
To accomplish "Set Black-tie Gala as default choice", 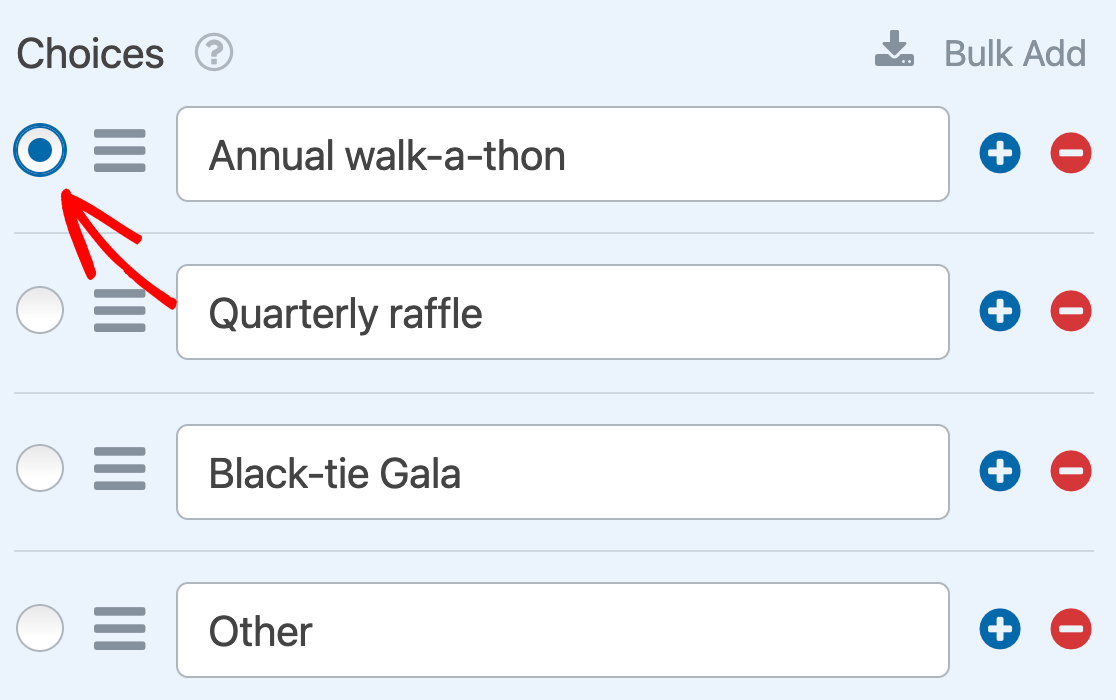I will (40, 468).
